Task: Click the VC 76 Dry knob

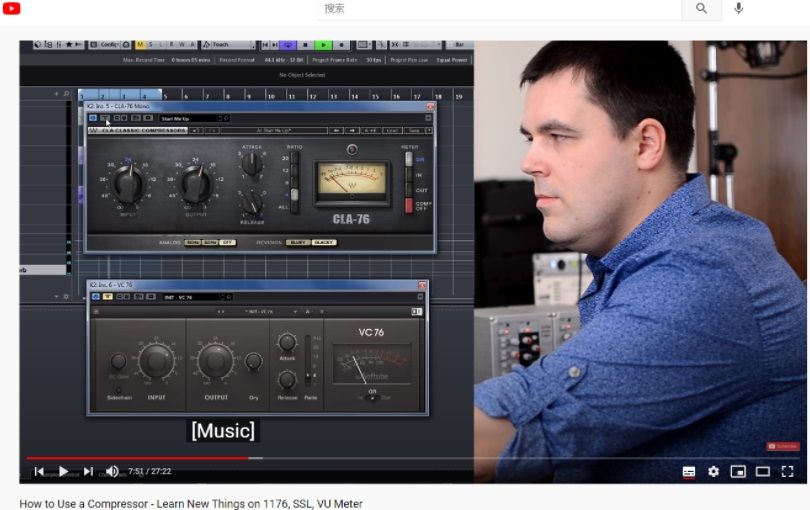Action: (253, 361)
